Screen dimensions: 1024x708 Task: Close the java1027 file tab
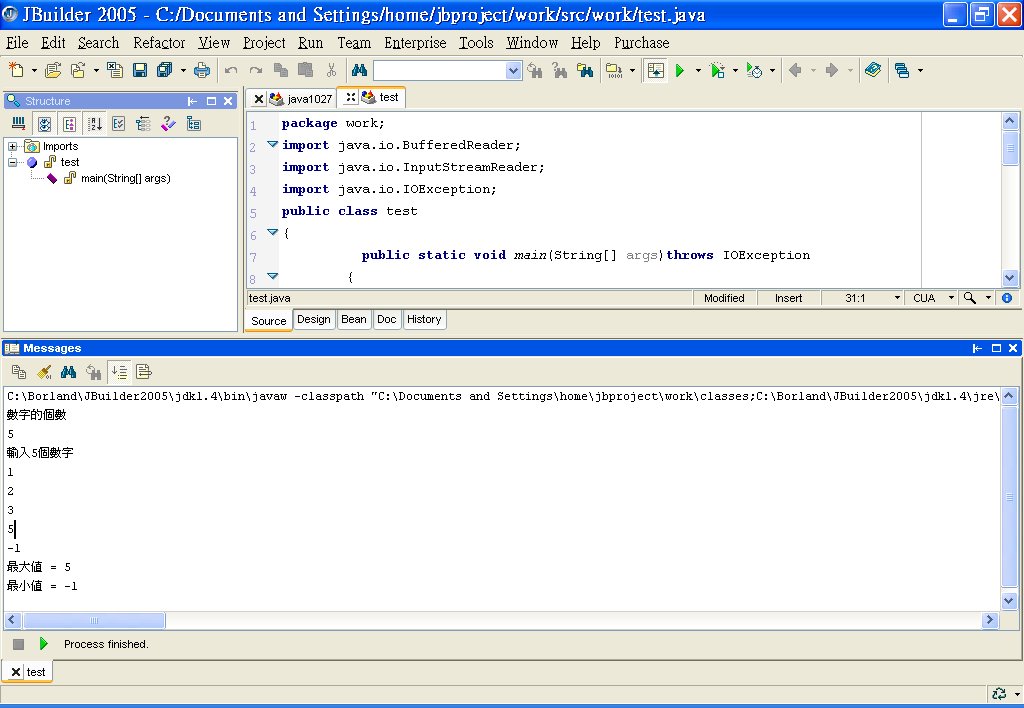[259, 99]
